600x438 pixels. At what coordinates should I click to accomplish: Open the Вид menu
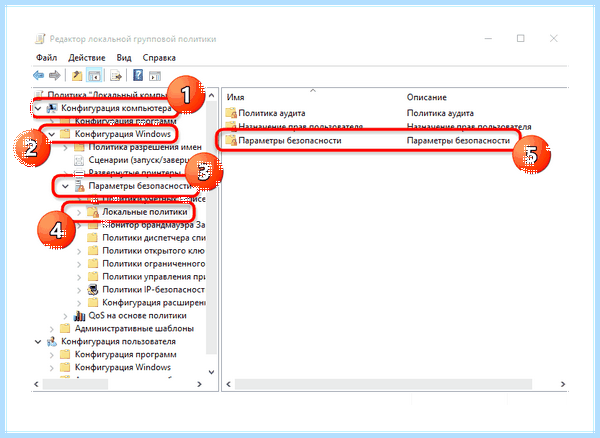[124, 58]
